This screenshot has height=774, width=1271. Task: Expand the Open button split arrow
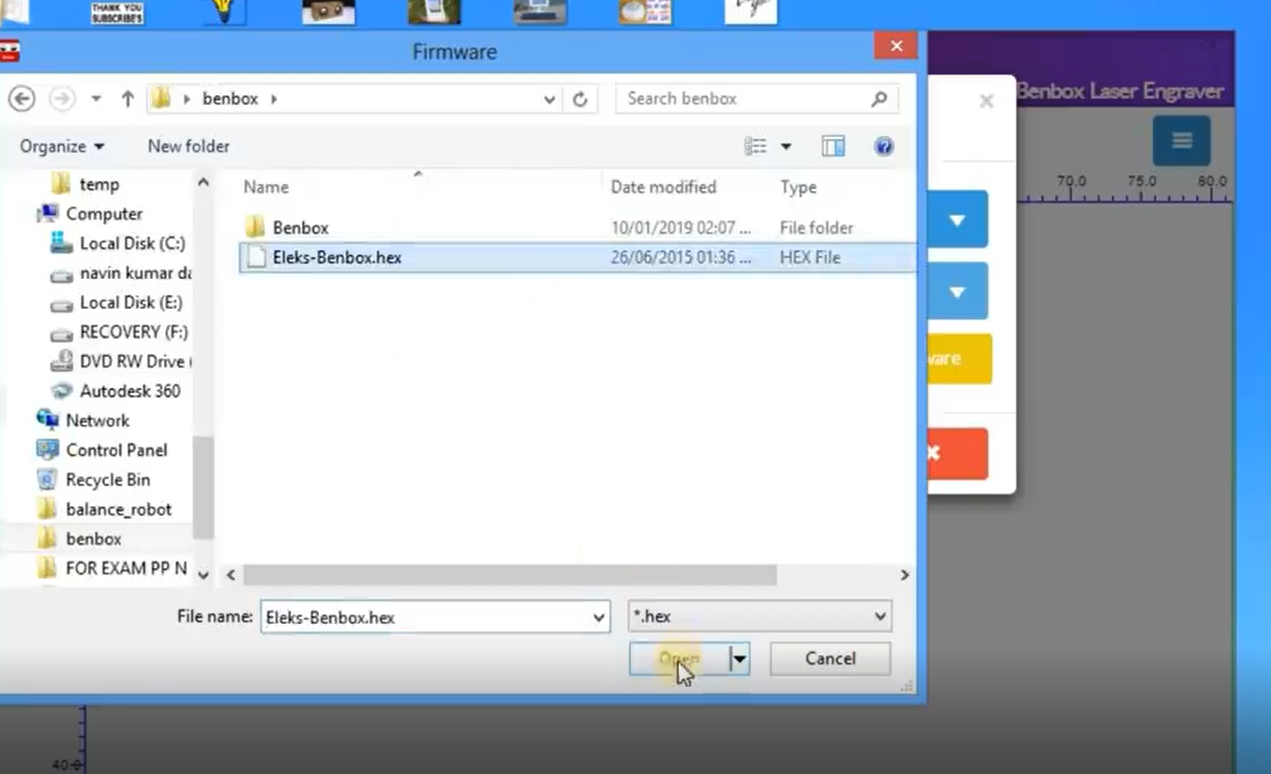tap(739, 659)
